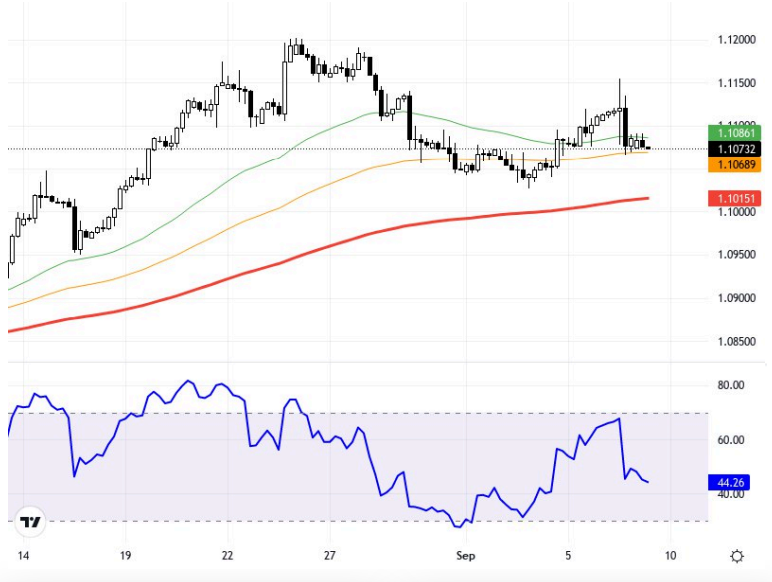
Task: Click the date label 19 on time axis
Action: [125, 556]
